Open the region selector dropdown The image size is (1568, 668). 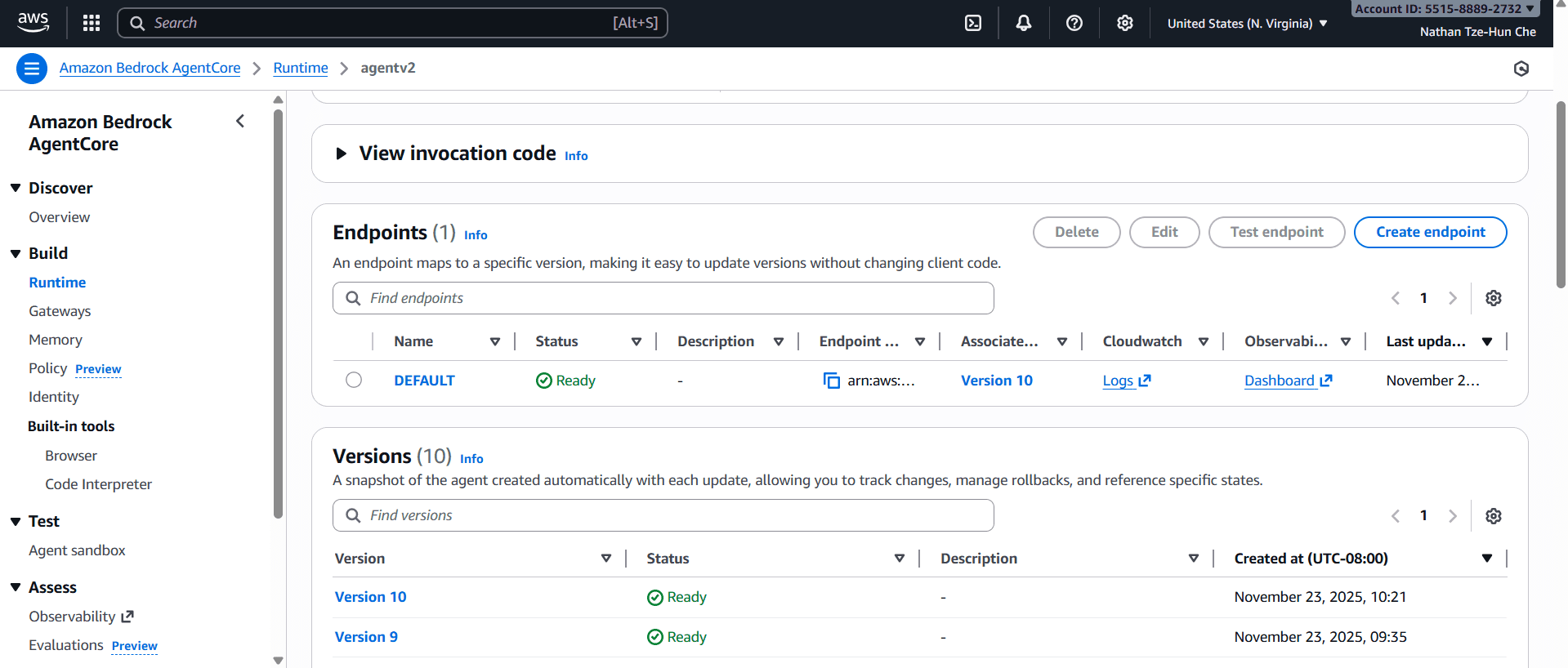click(x=1247, y=24)
